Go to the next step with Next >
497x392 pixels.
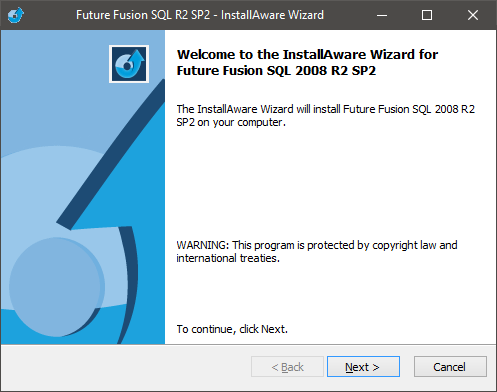363,367
